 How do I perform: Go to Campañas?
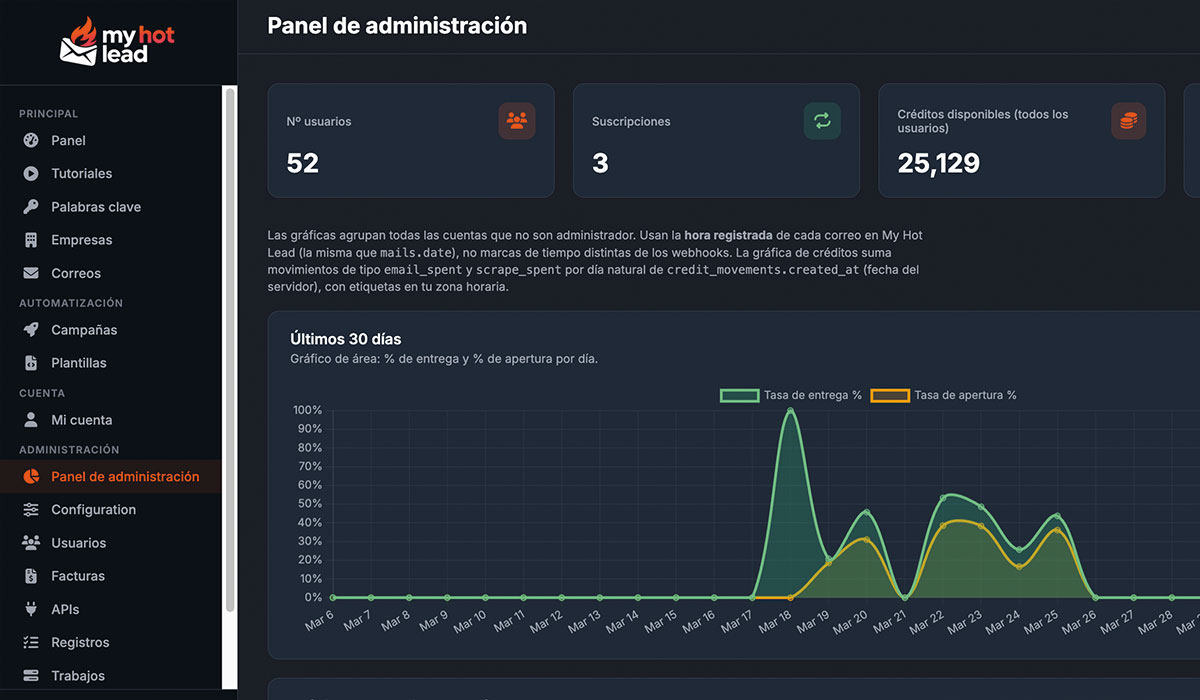(111, 330)
